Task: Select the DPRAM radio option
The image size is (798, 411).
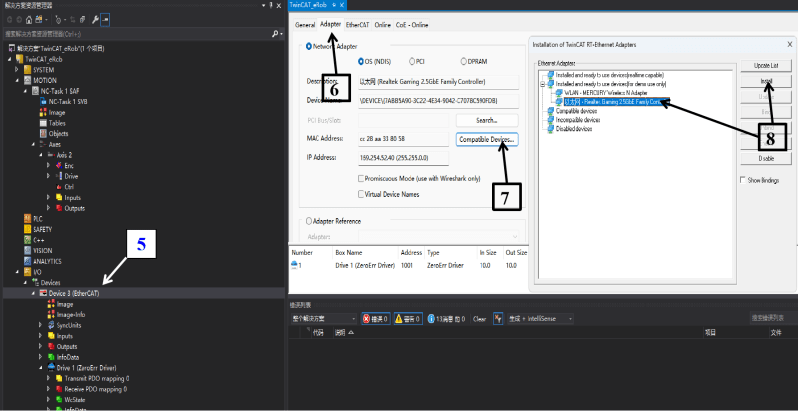Action: pyautogui.click(x=463, y=62)
